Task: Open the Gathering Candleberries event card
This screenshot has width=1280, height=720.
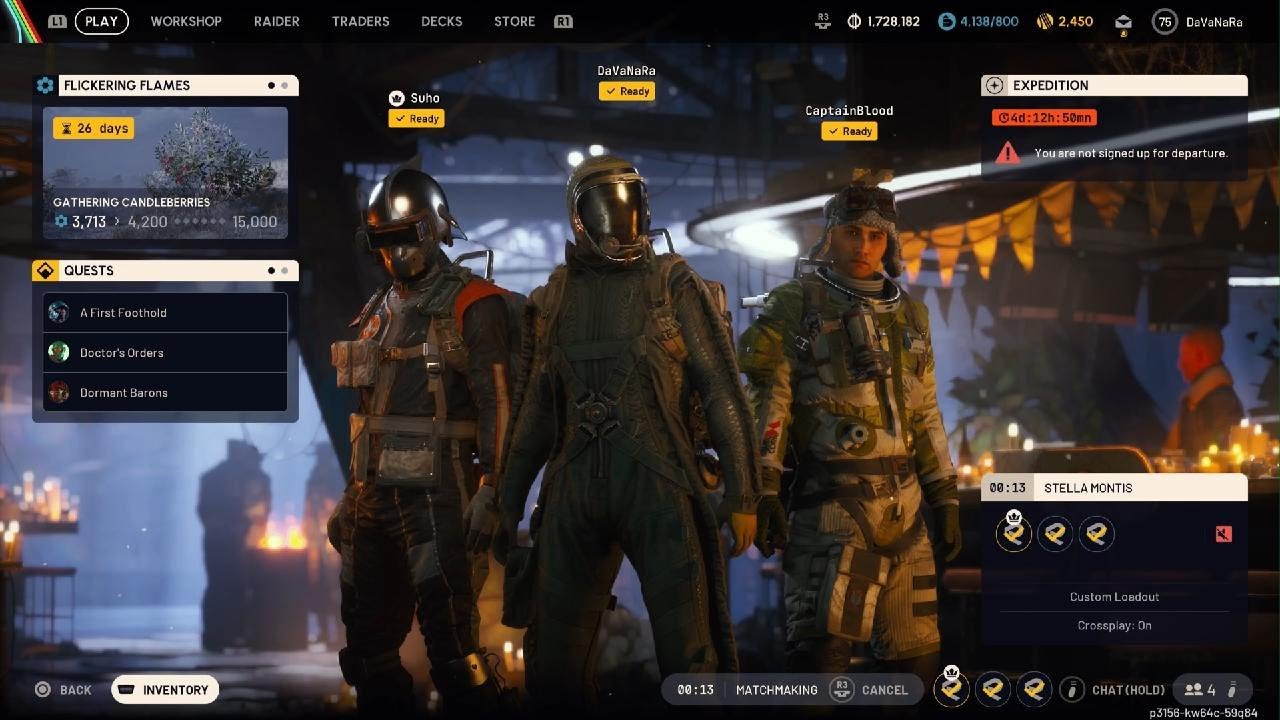Action: point(165,173)
